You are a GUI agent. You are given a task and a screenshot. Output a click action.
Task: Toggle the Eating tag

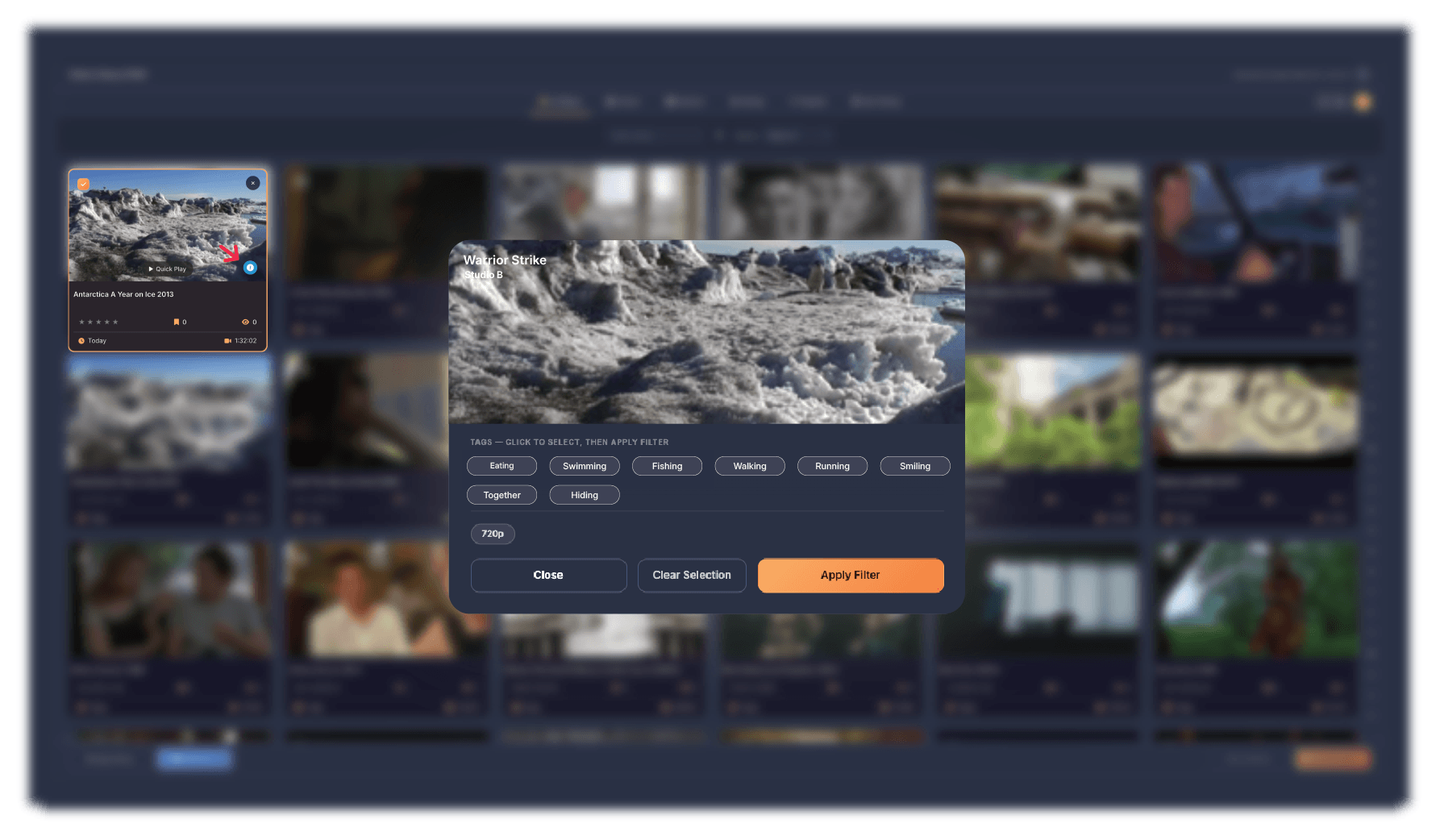click(502, 466)
